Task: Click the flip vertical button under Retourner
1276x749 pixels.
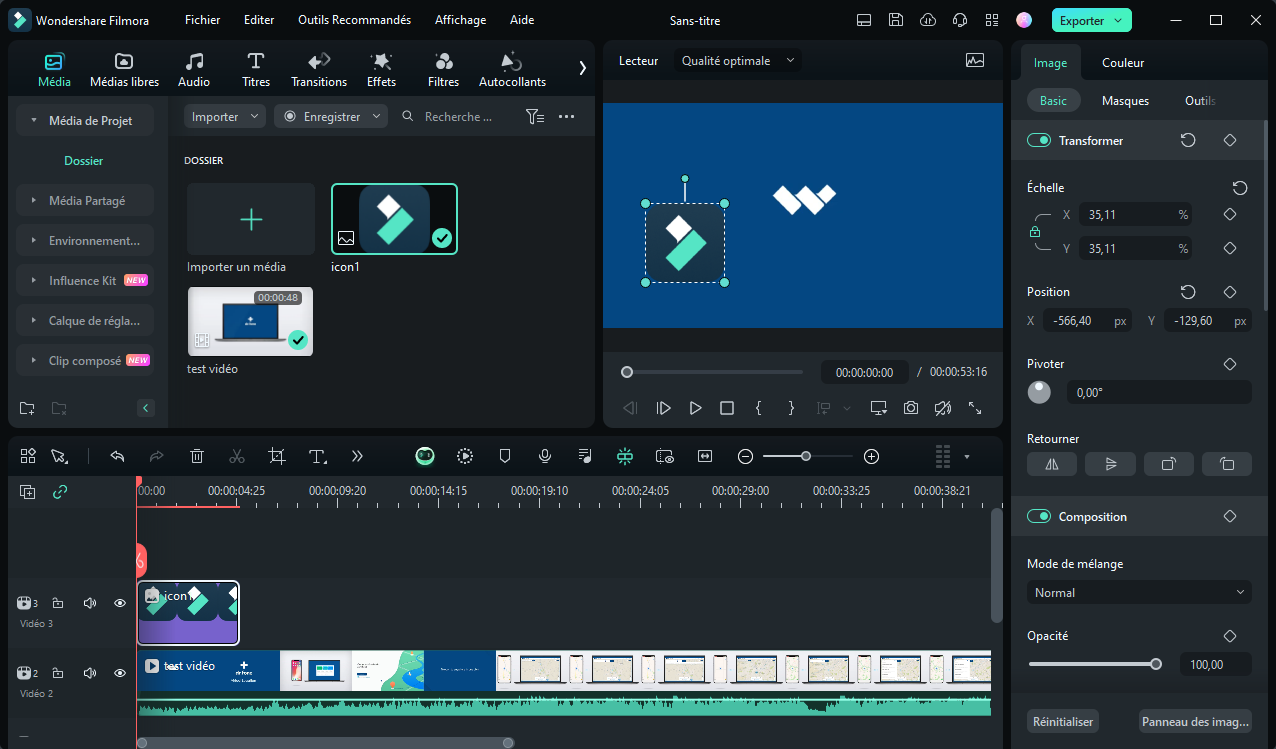Action: pos(1110,464)
